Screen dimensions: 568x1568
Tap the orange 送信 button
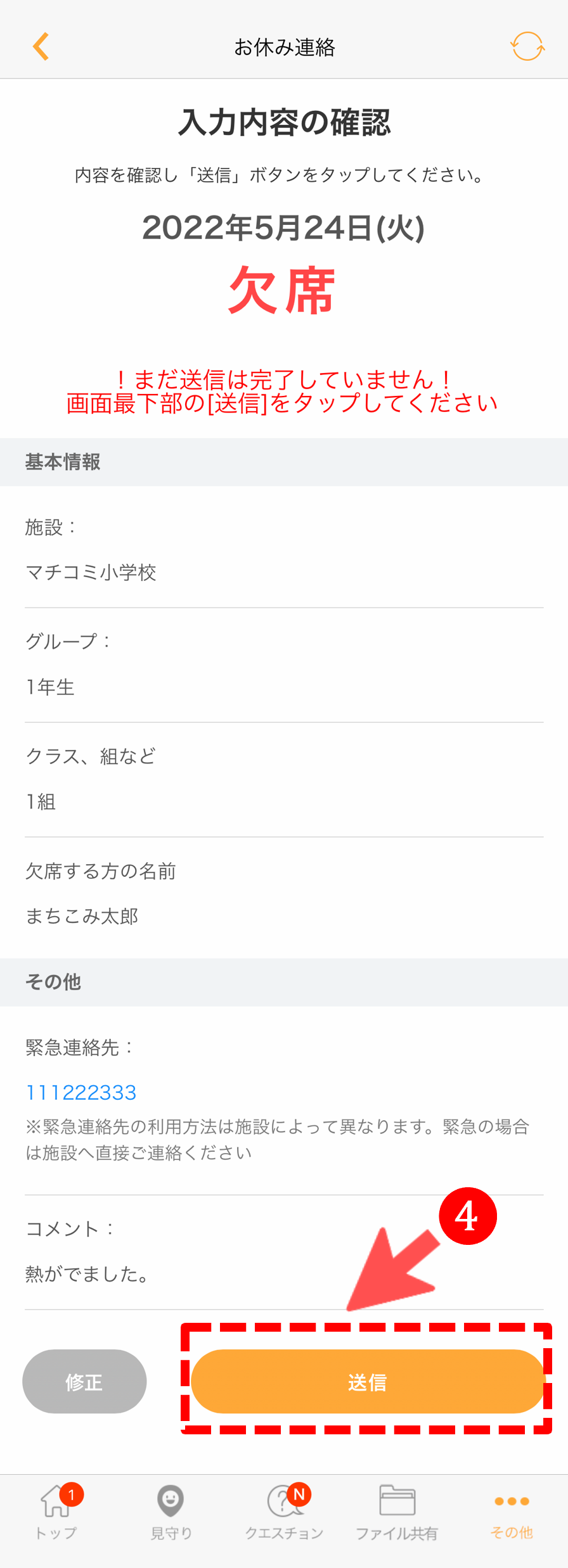[367, 1382]
